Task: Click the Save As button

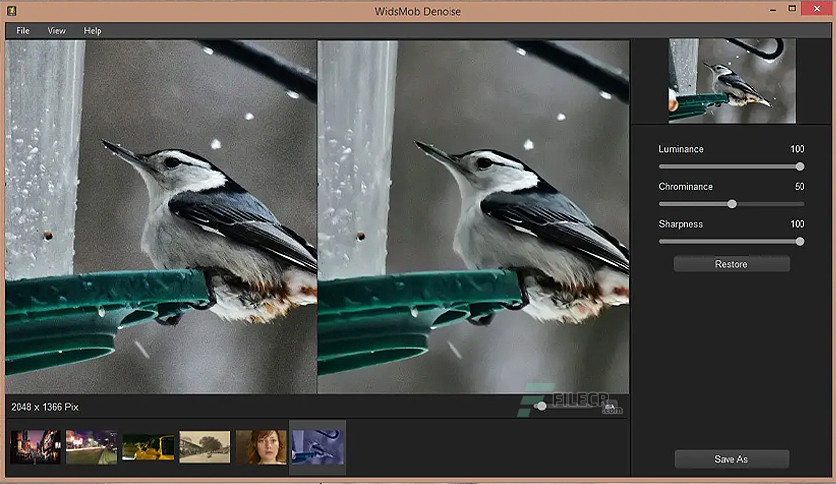Action: coord(731,459)
